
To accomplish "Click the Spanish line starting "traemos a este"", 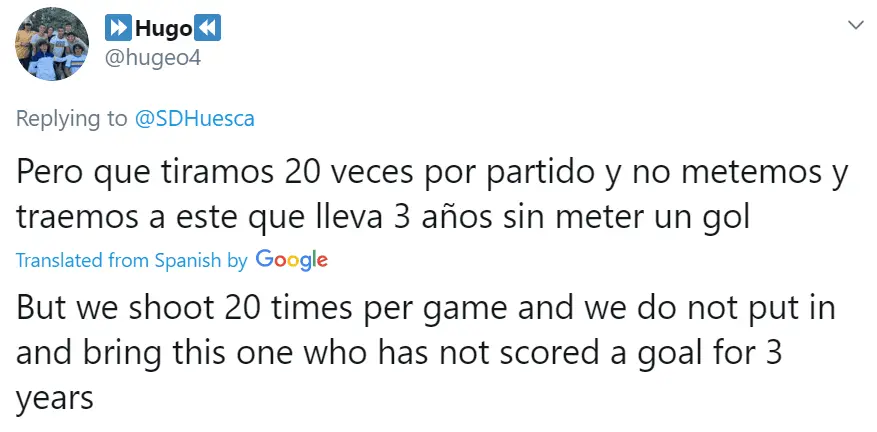I will (x=382, y=214).
